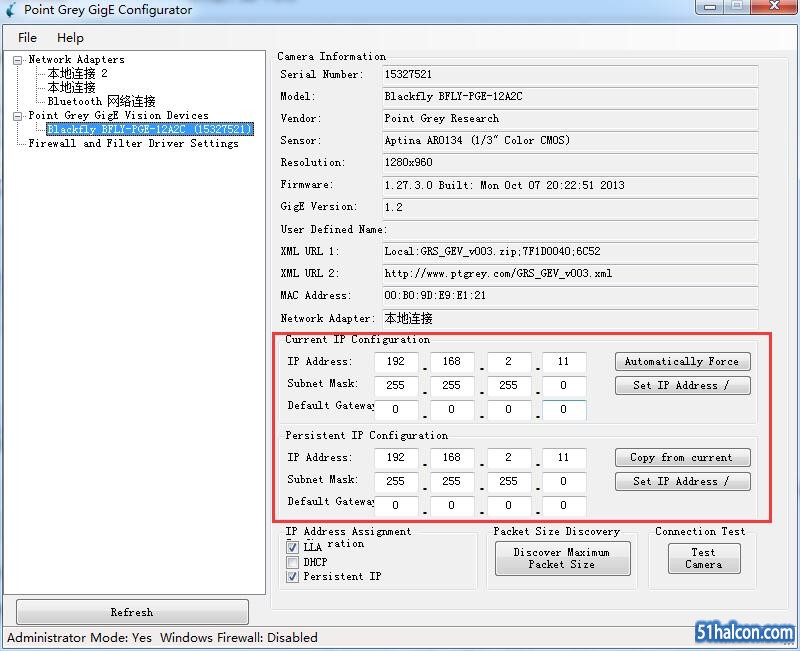Click Windows Firewall: Disabled status text
800x651 pixels.
(x=239, y=638)
